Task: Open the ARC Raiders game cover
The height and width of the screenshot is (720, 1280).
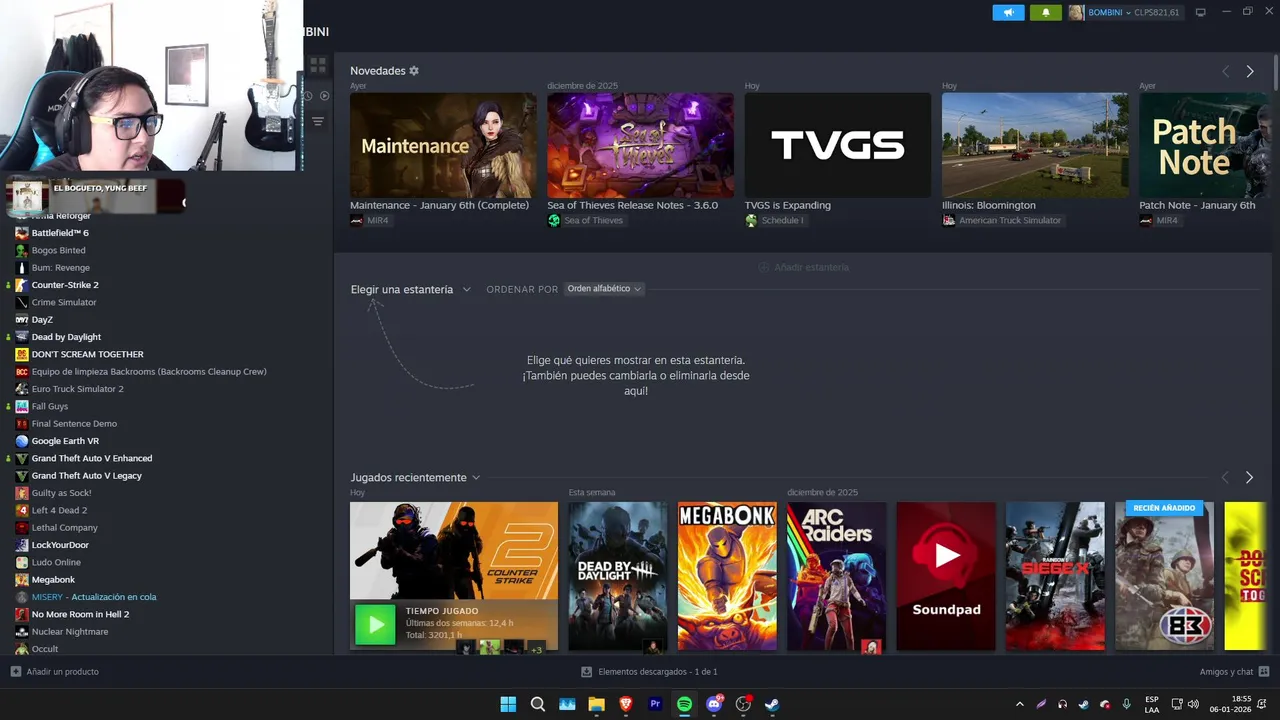Action: coord(836,576)
